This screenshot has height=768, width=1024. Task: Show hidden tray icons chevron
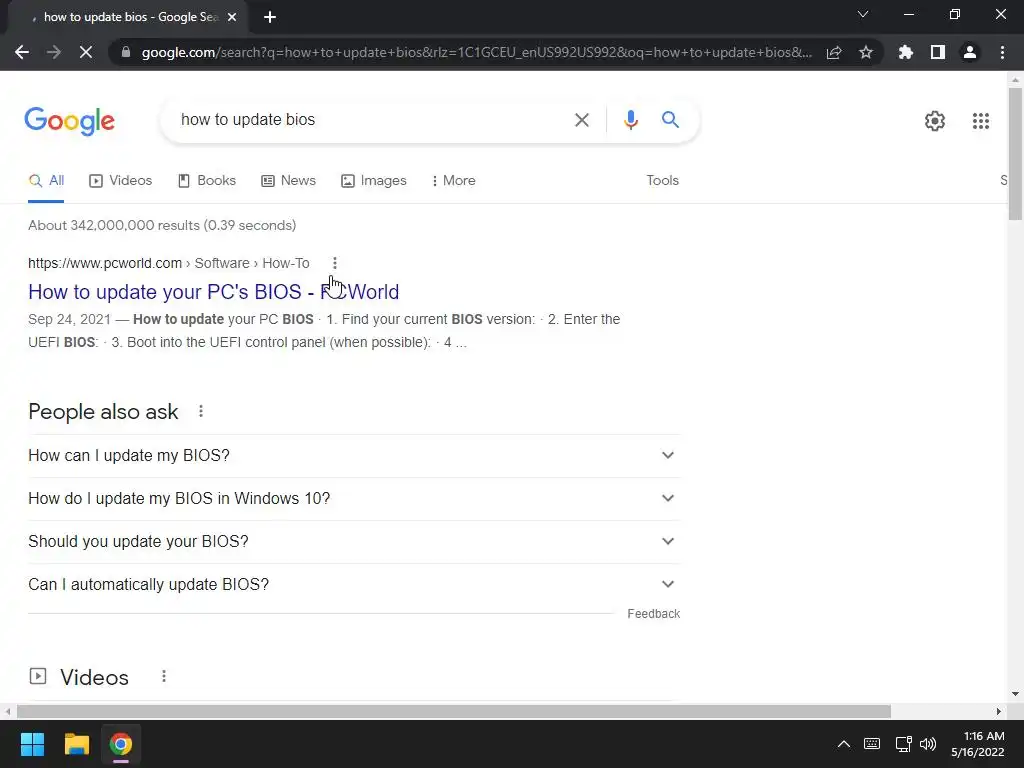tap(844, 744)
